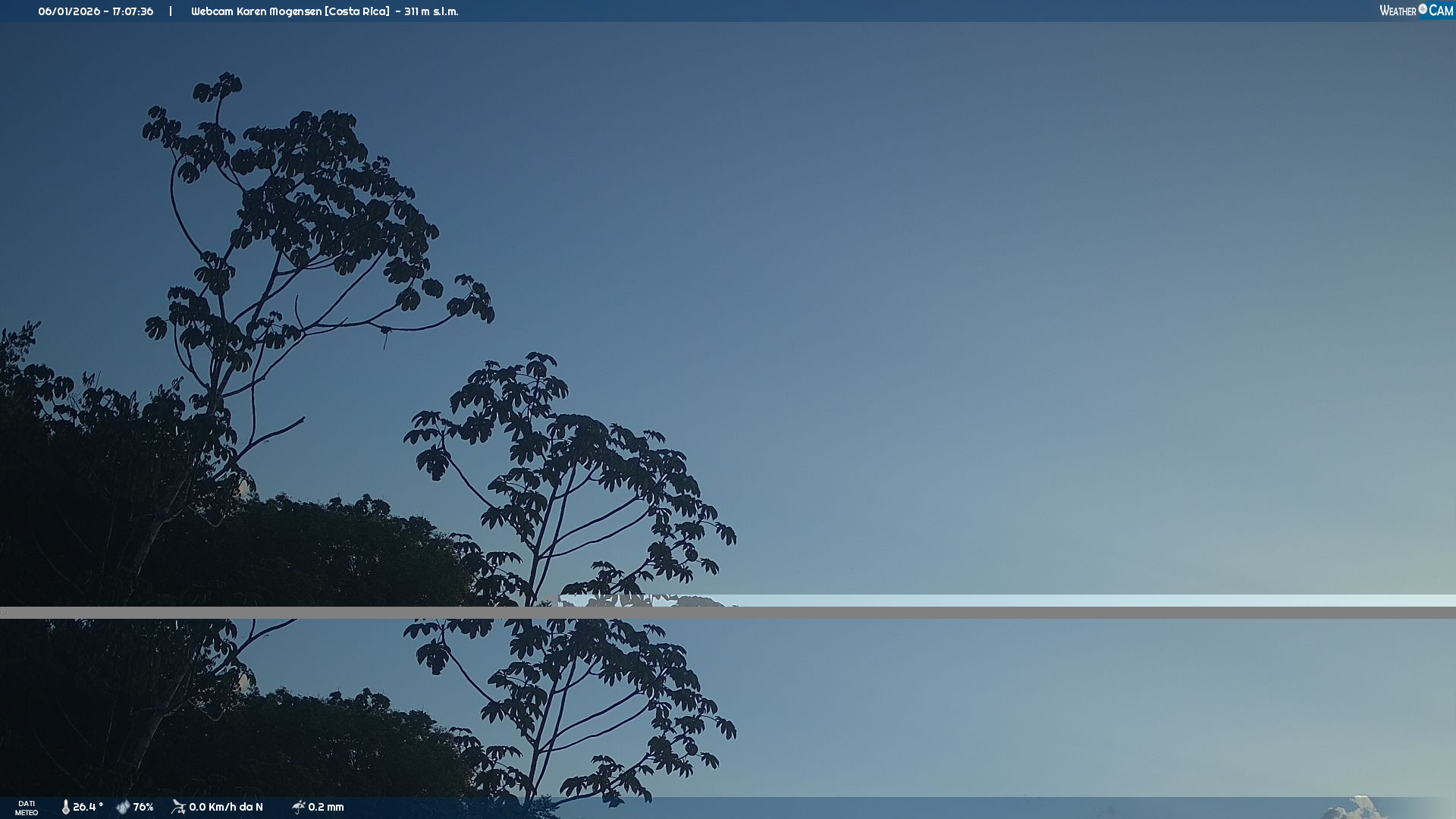Click the rain umbrella icon
Viewport: 1456px width, 819px height.
pos(299,807)
